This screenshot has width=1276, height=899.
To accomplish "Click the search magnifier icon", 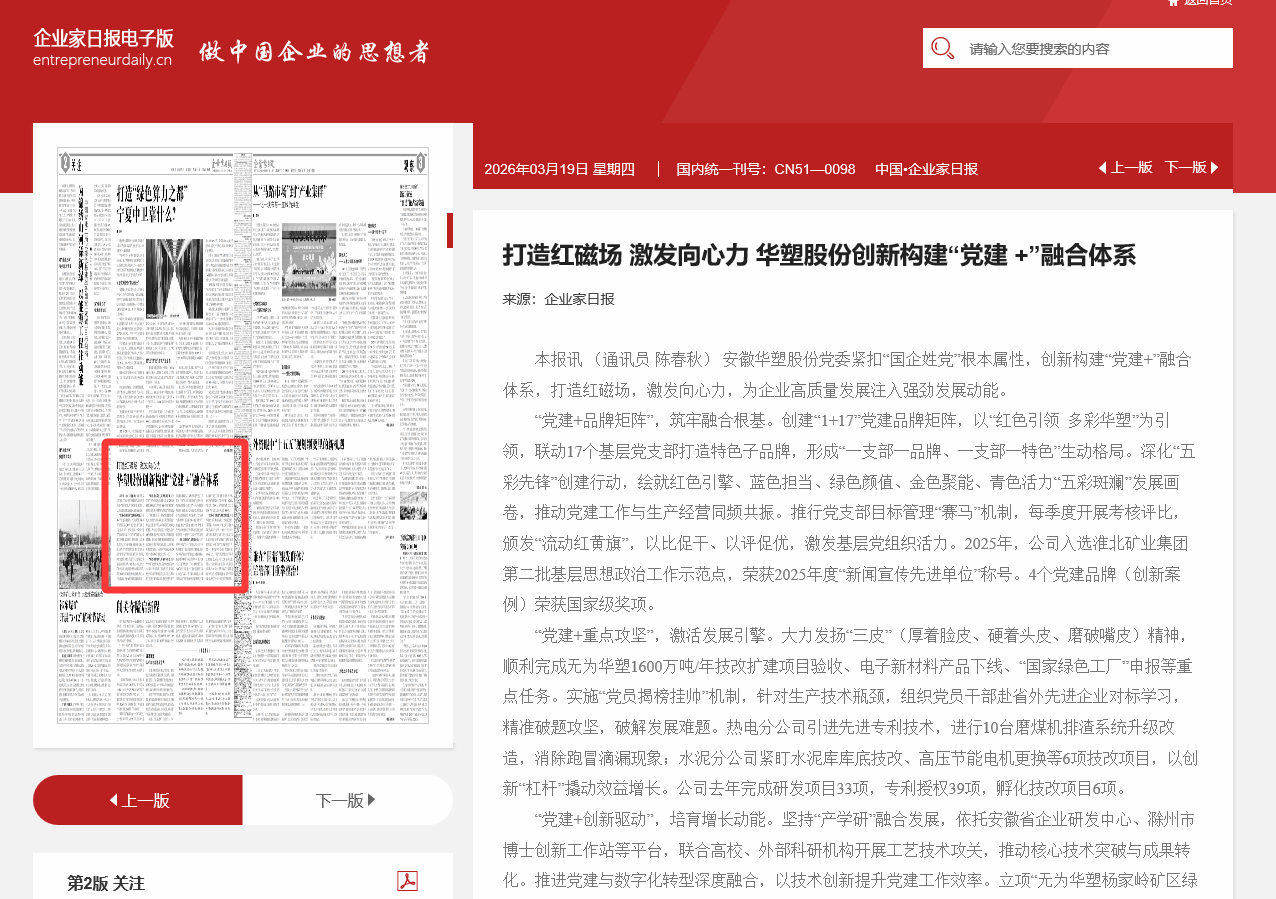I will pyautogui.click(x=942, y=48).
